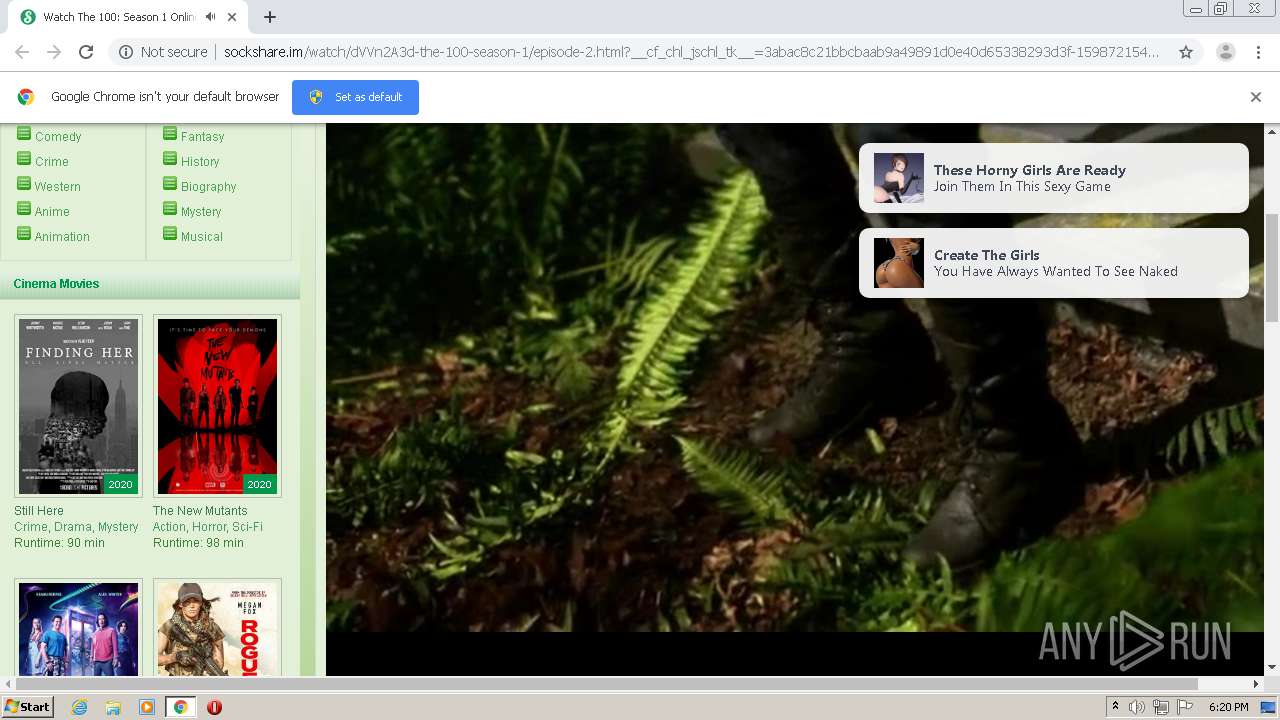Open the Animation genre link
This screenshot has width=1280, height=720.
[x=62, y=237]
